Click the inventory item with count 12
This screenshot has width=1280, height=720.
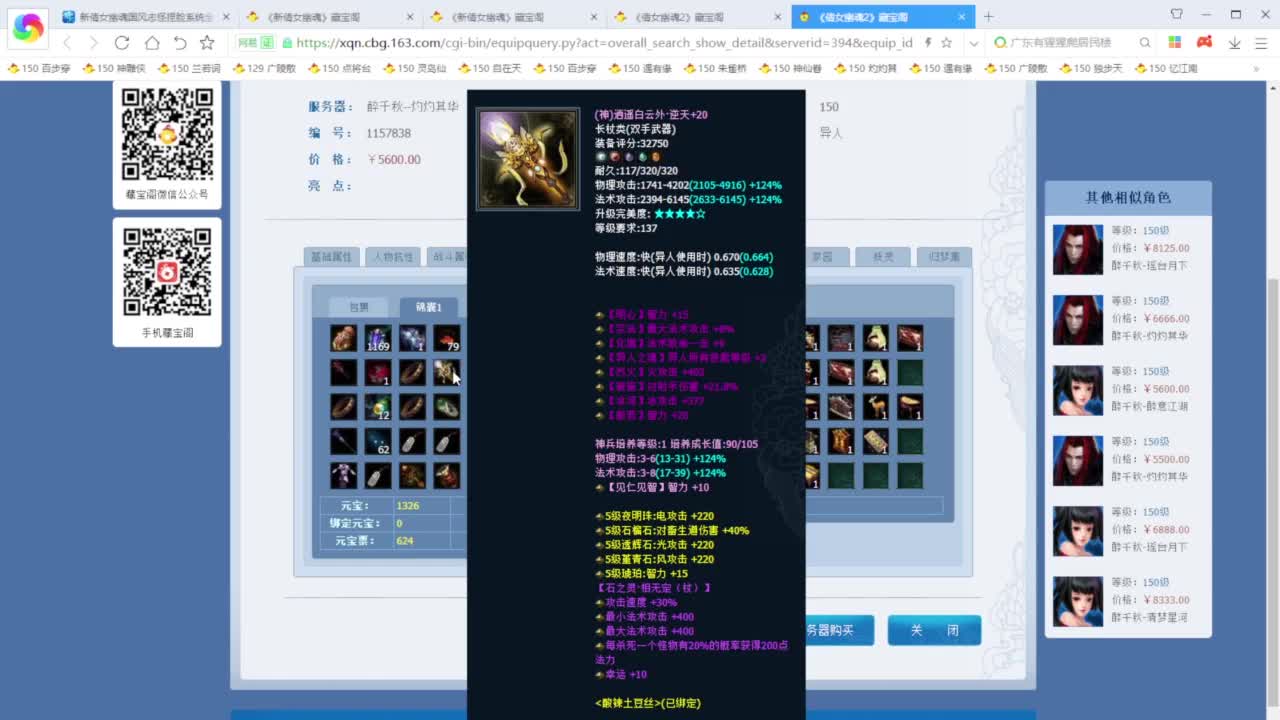point(378,407)
